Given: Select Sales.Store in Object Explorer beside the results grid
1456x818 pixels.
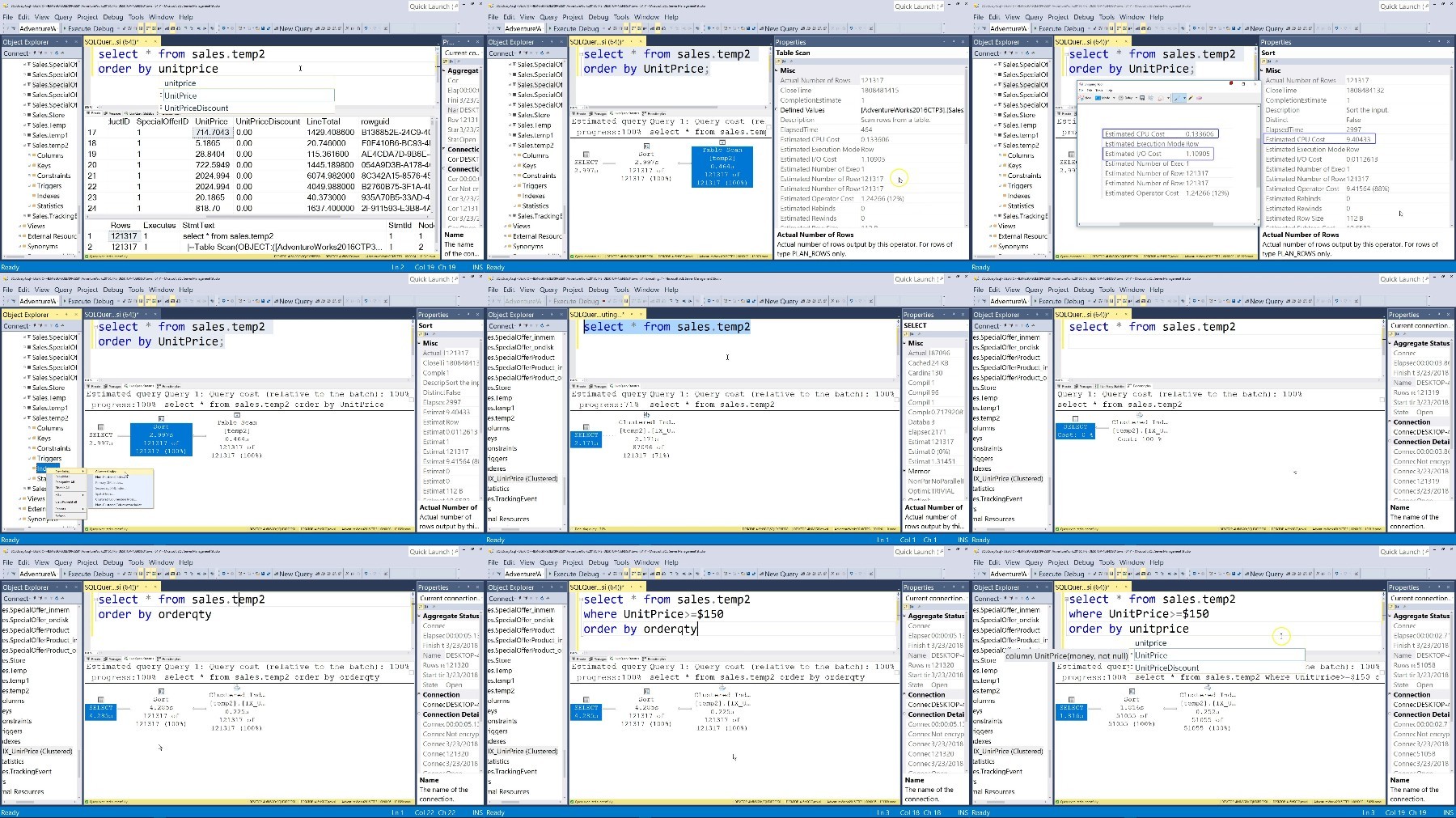Looking at the screenshot, I should pyautogui.click(x=49, y=115).
